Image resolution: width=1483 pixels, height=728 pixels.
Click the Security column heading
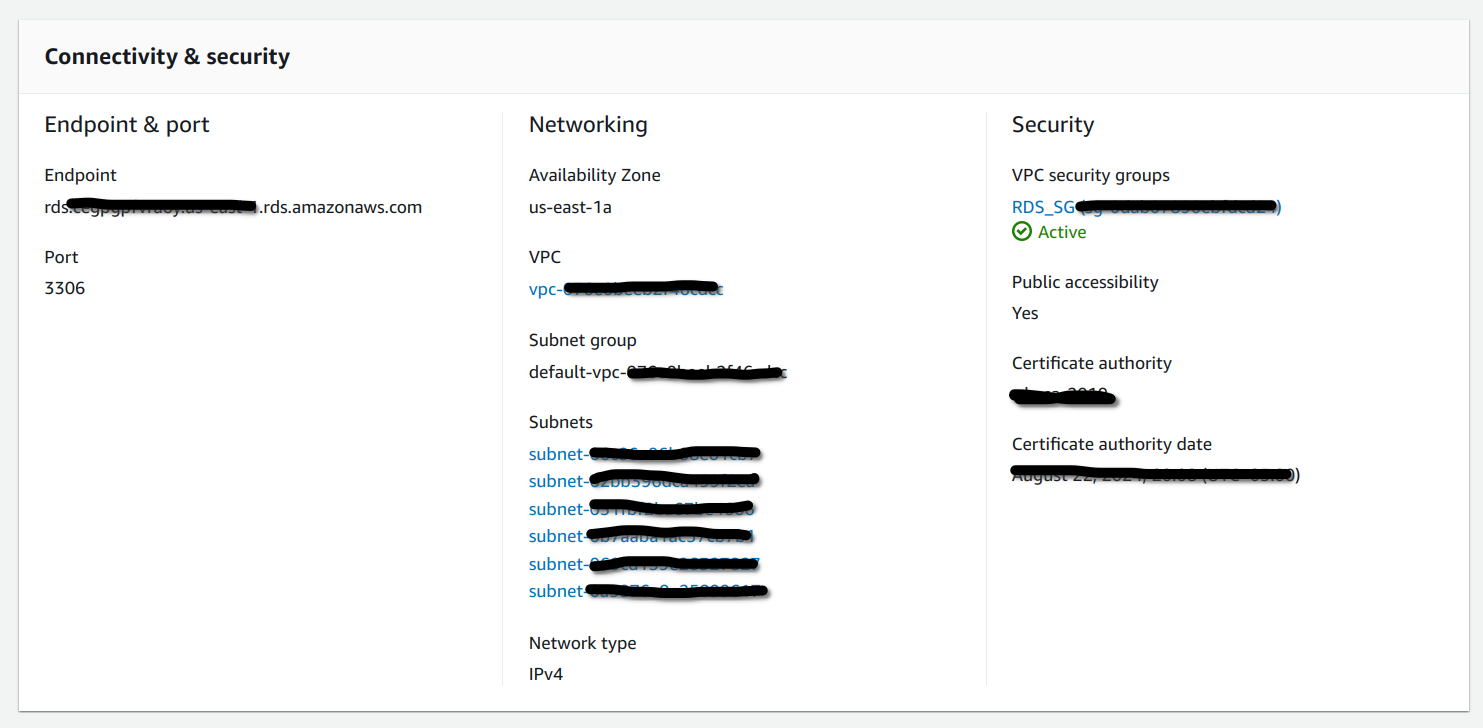[x=1052, y=124]
